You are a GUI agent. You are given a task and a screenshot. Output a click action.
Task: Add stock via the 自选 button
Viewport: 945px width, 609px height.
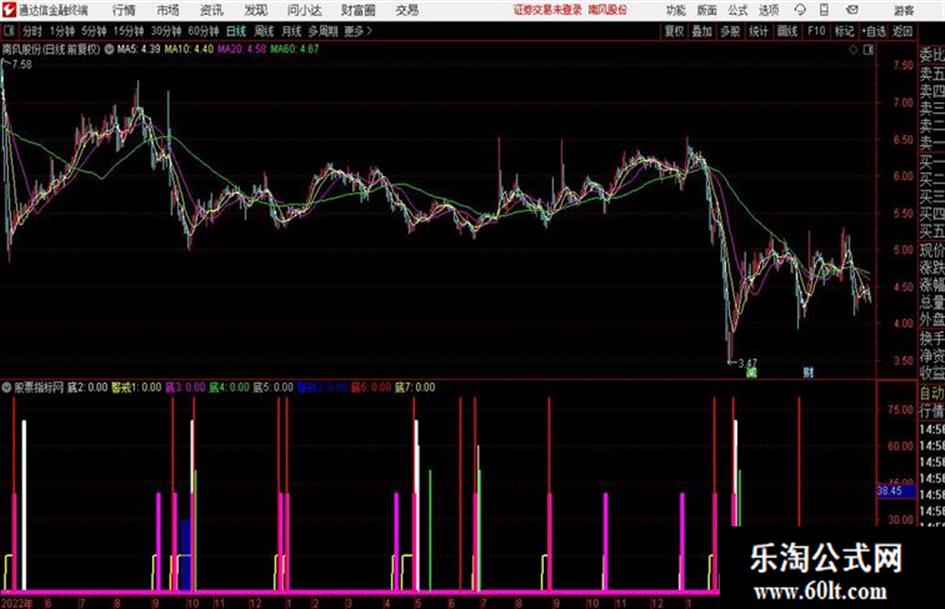click(x=874, y=31)
